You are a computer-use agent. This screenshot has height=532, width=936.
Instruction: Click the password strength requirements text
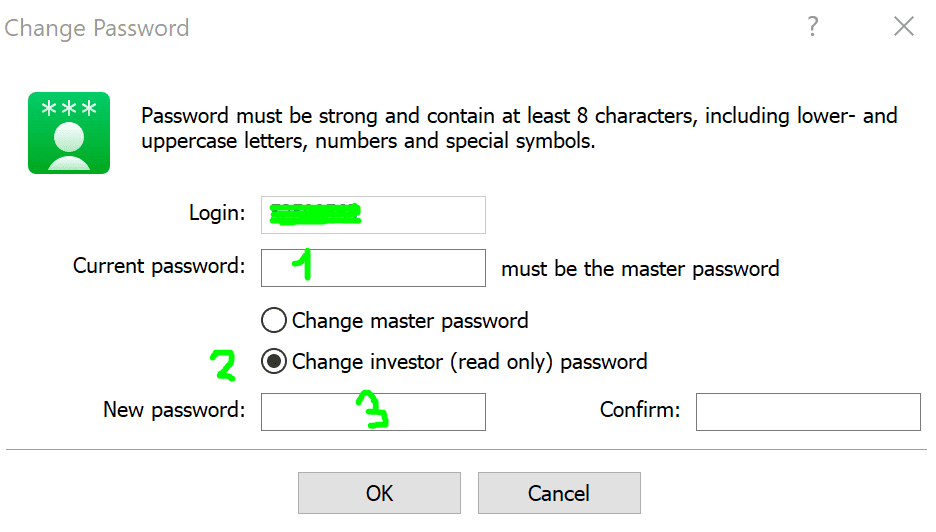[519, 129]
